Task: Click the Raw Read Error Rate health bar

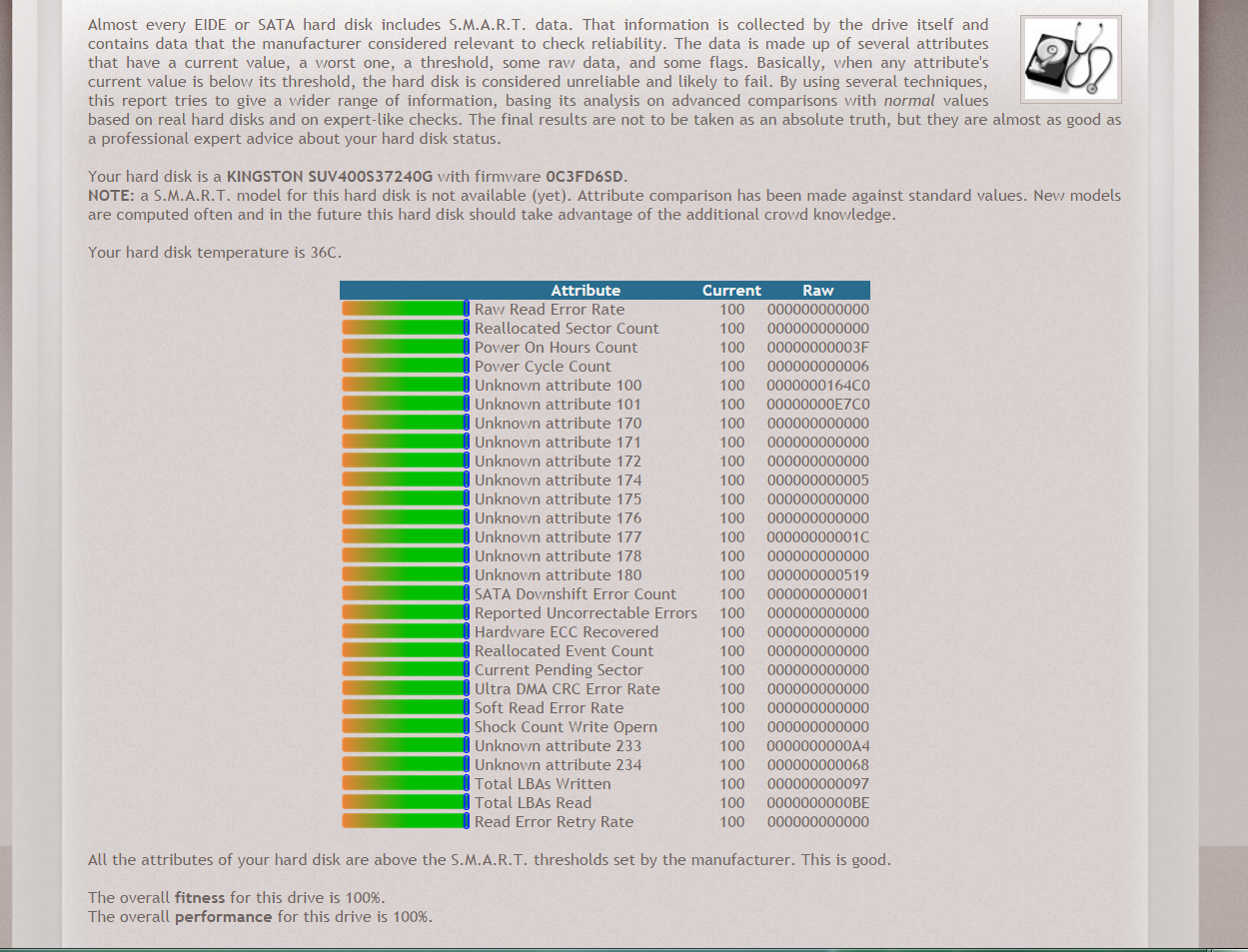Action: coord(406,310)
